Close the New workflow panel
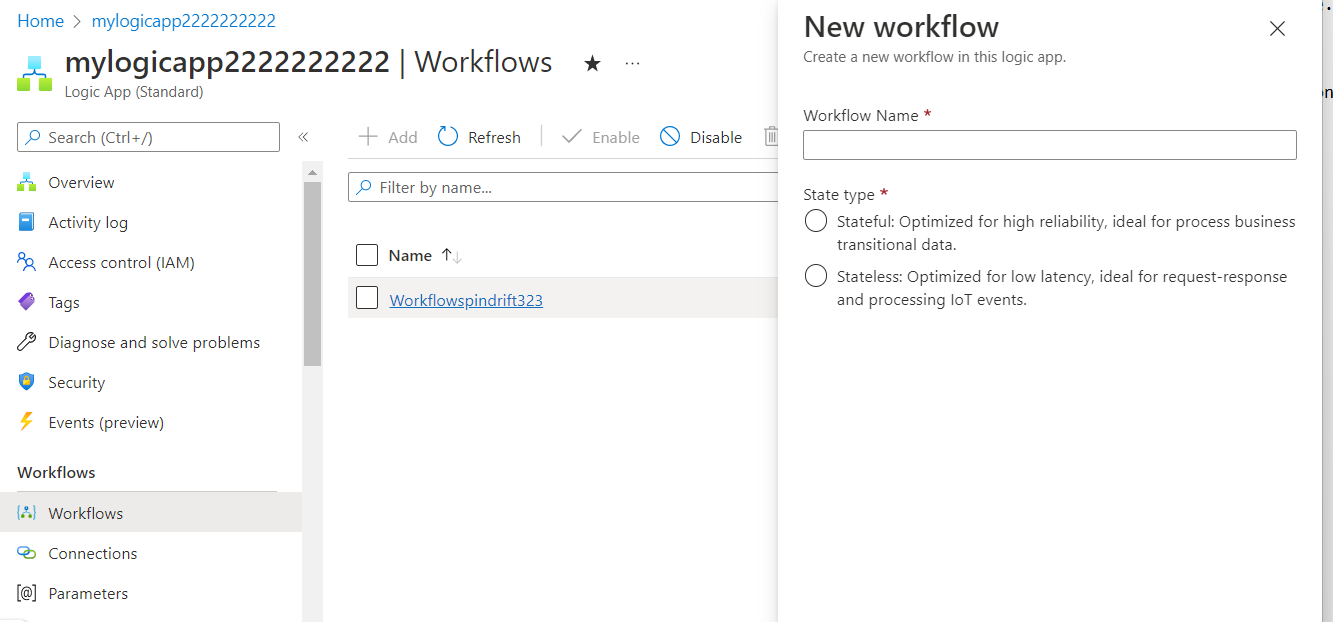The image size is (1333, 622). [1277, 29]
